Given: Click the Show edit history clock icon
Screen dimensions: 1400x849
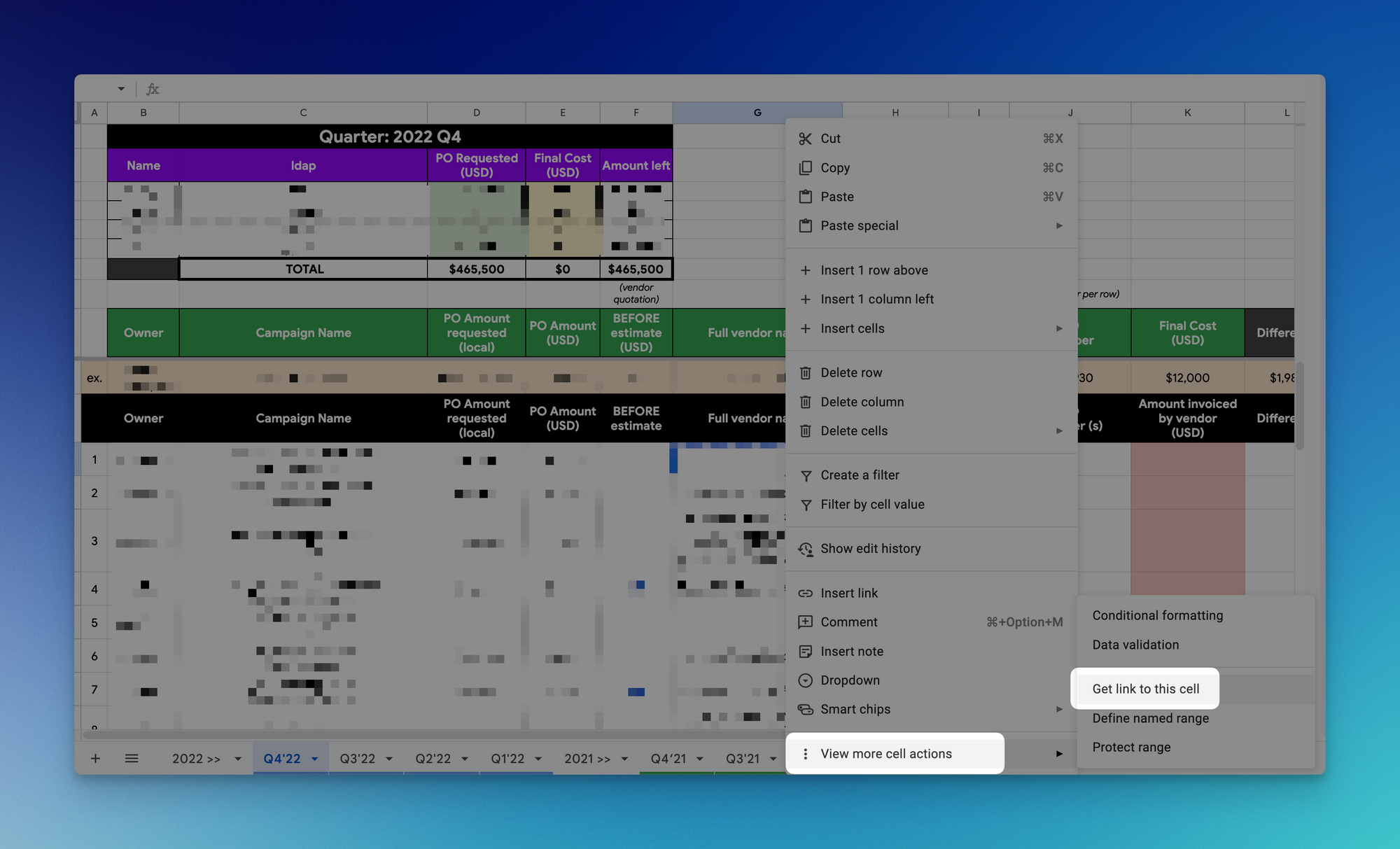Looking at the screenshot, I should click(x=806, y=549).
